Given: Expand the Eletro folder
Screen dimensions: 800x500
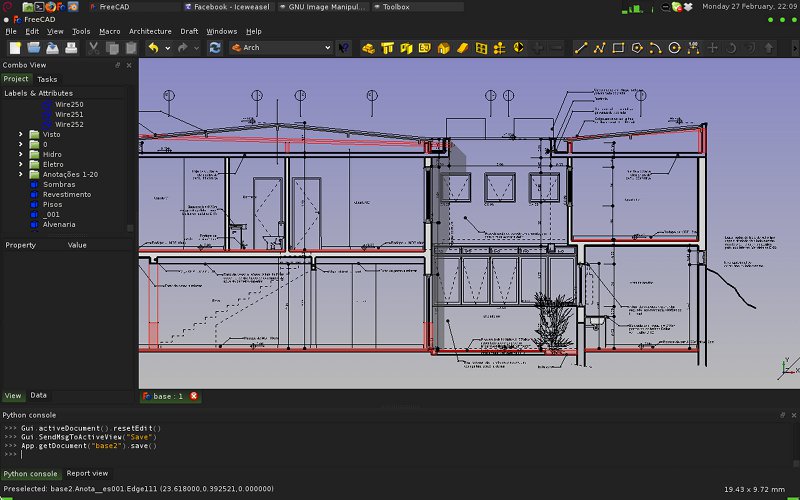Looking at the screenshot, I should (20, 164).
